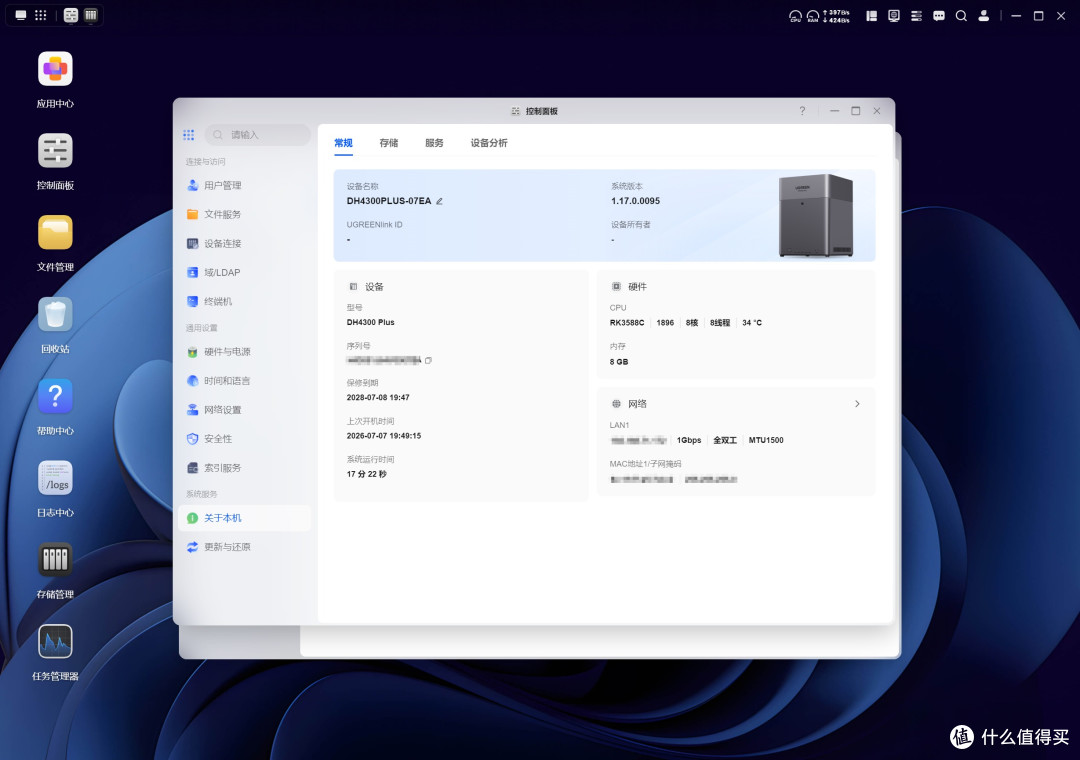Open control panel help question mark
This screenshot has height=760, width=1080.
click(x=802, y=111)
